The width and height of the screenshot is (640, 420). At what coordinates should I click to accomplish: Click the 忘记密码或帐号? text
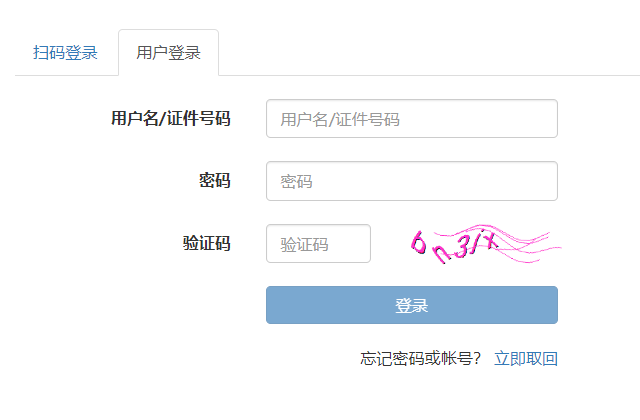click(x=421, y=359)
